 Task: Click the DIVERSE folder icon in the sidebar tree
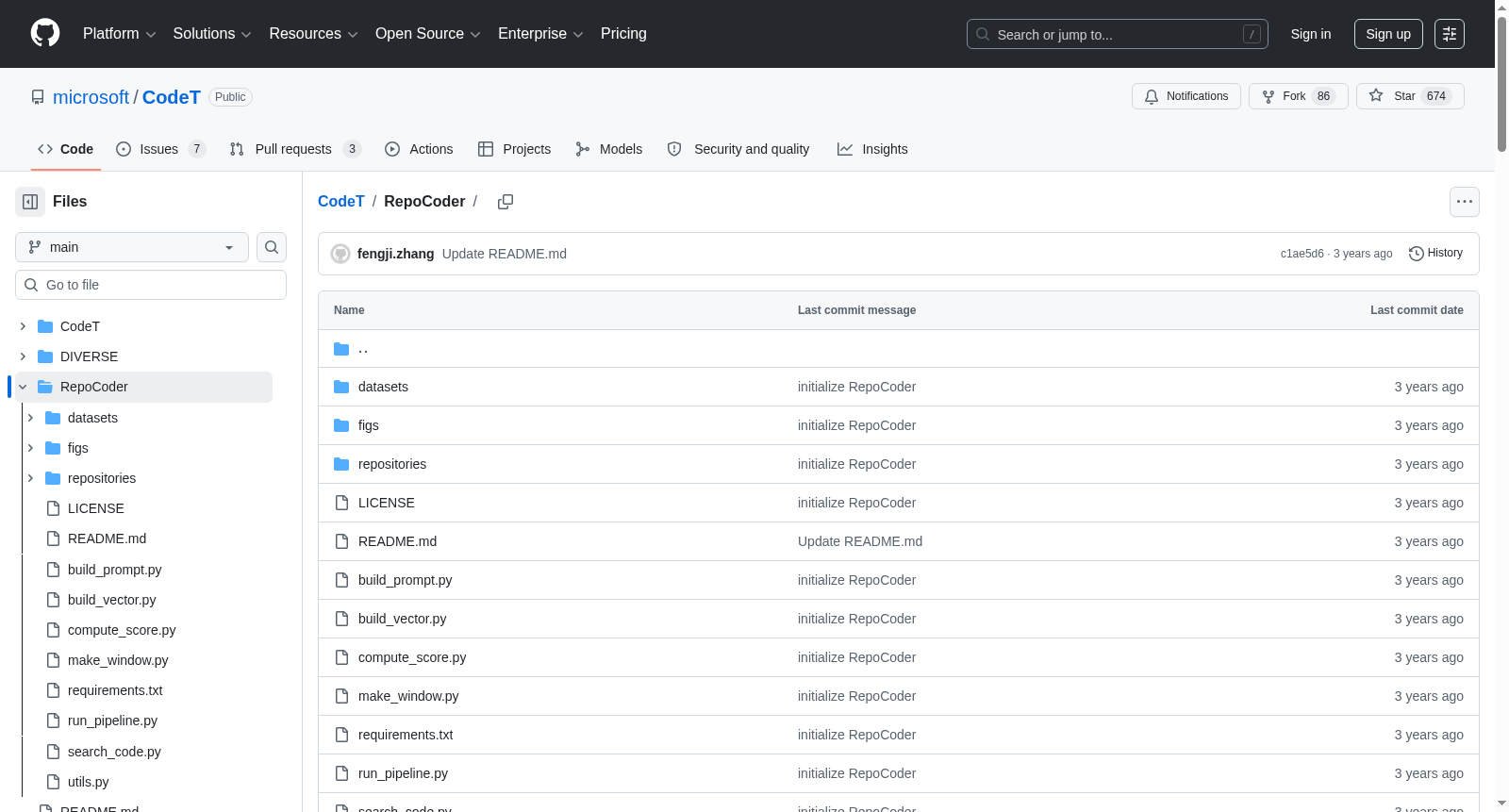(x=45, y=356)
